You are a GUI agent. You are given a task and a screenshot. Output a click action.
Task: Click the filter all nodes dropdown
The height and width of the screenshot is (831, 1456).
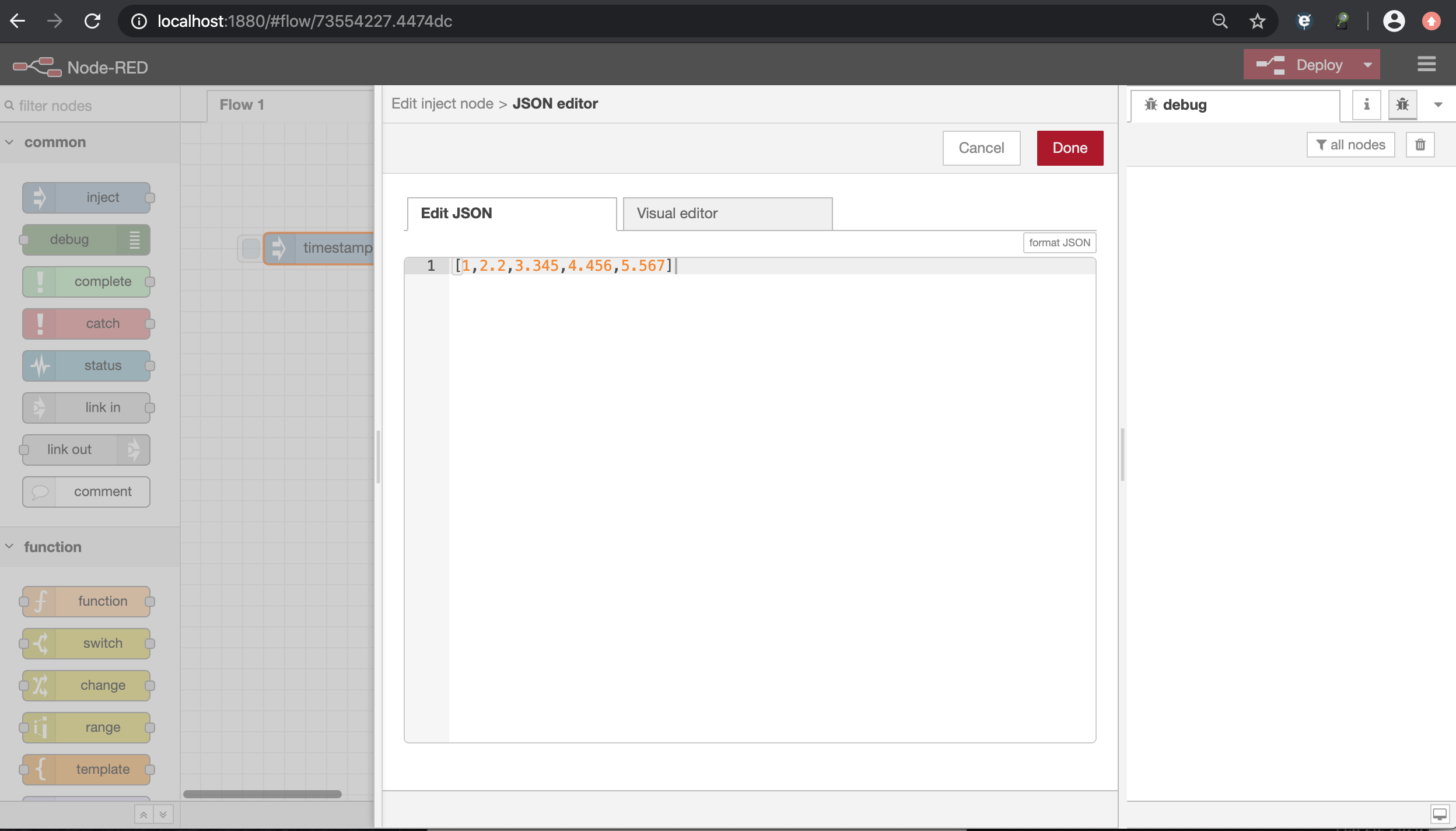pos(1349,144)
